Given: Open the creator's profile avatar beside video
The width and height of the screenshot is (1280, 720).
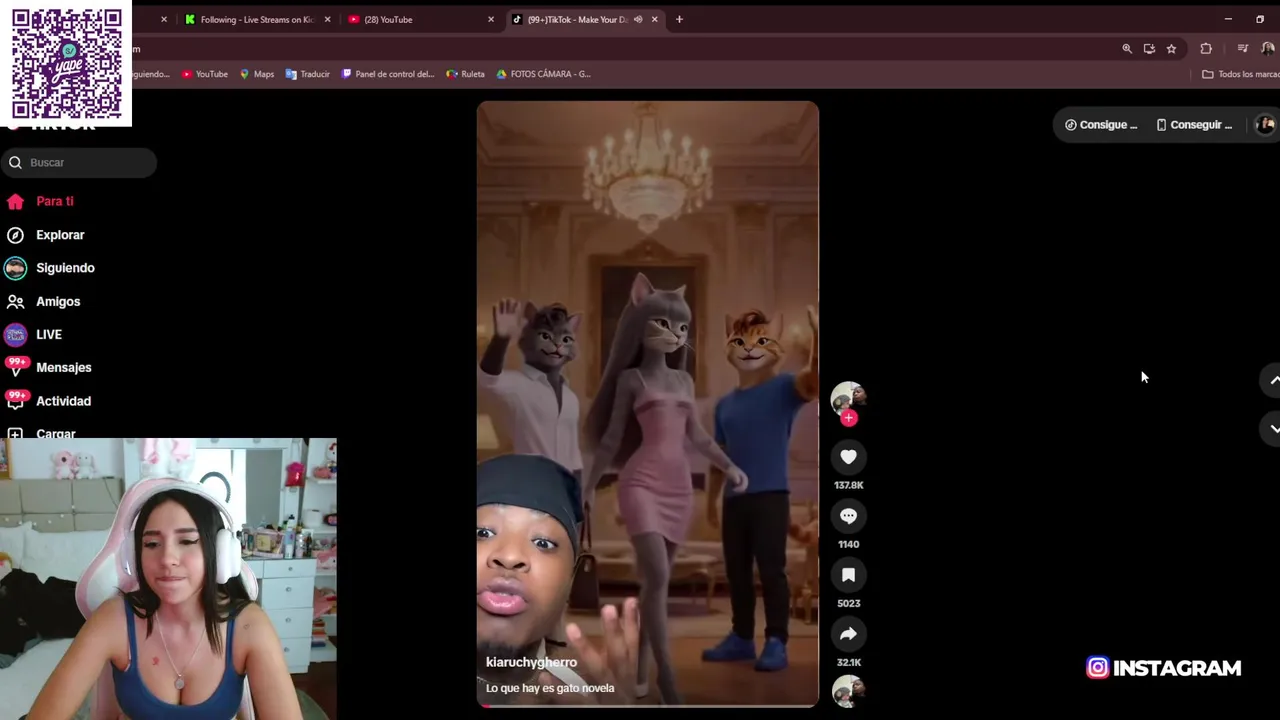Looking at the screenshot, I should tap(848, 397).
